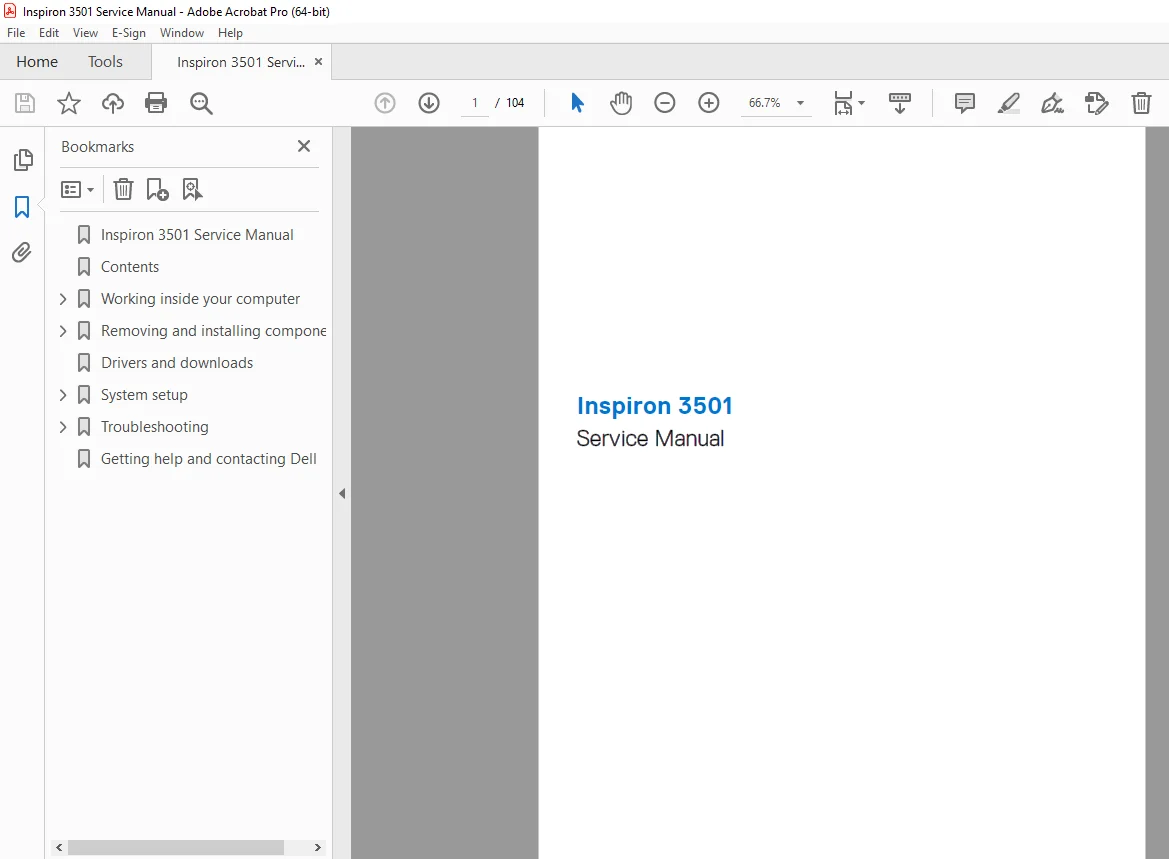Toggle the Bookmarks side panel icon
The height and width of the screenshot is (859, 1169).
pyautogui.click(x=22, y=207)
